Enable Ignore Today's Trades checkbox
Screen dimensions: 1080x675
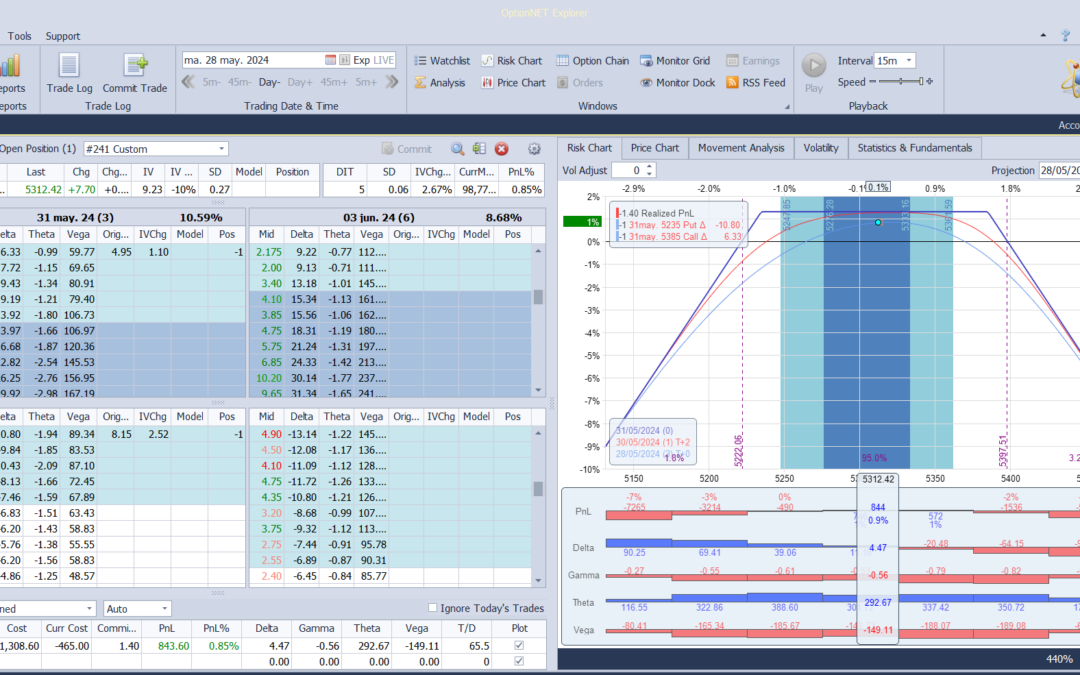[433, 608]
